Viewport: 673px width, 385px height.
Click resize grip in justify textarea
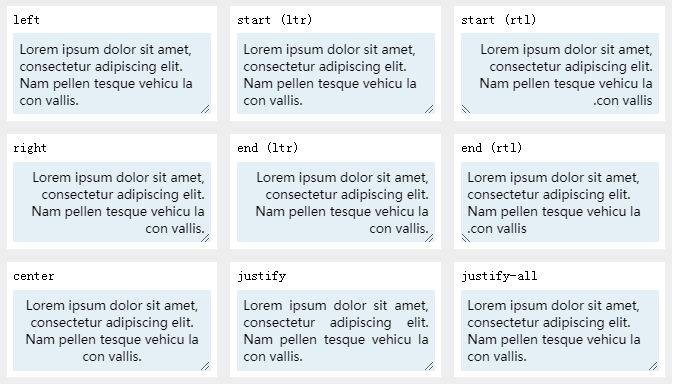(429, 366)
